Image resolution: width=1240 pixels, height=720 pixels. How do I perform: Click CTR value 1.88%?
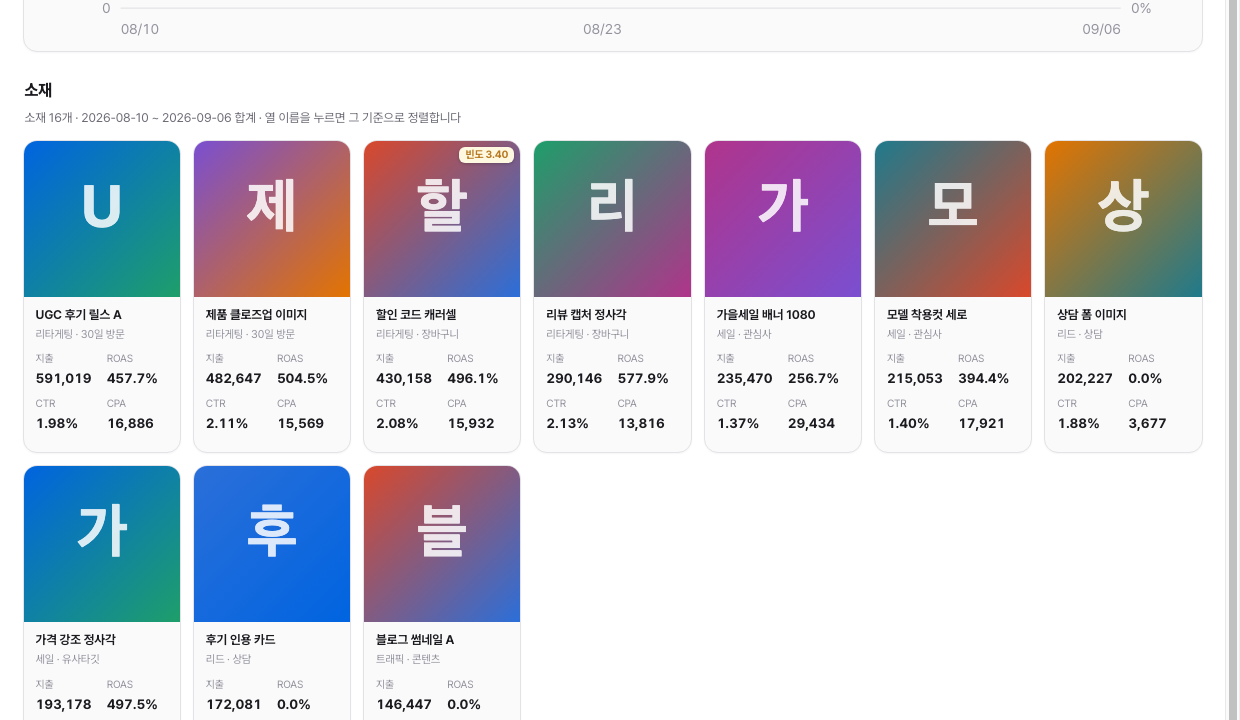pyautogui.click(x=1078, y=424)
